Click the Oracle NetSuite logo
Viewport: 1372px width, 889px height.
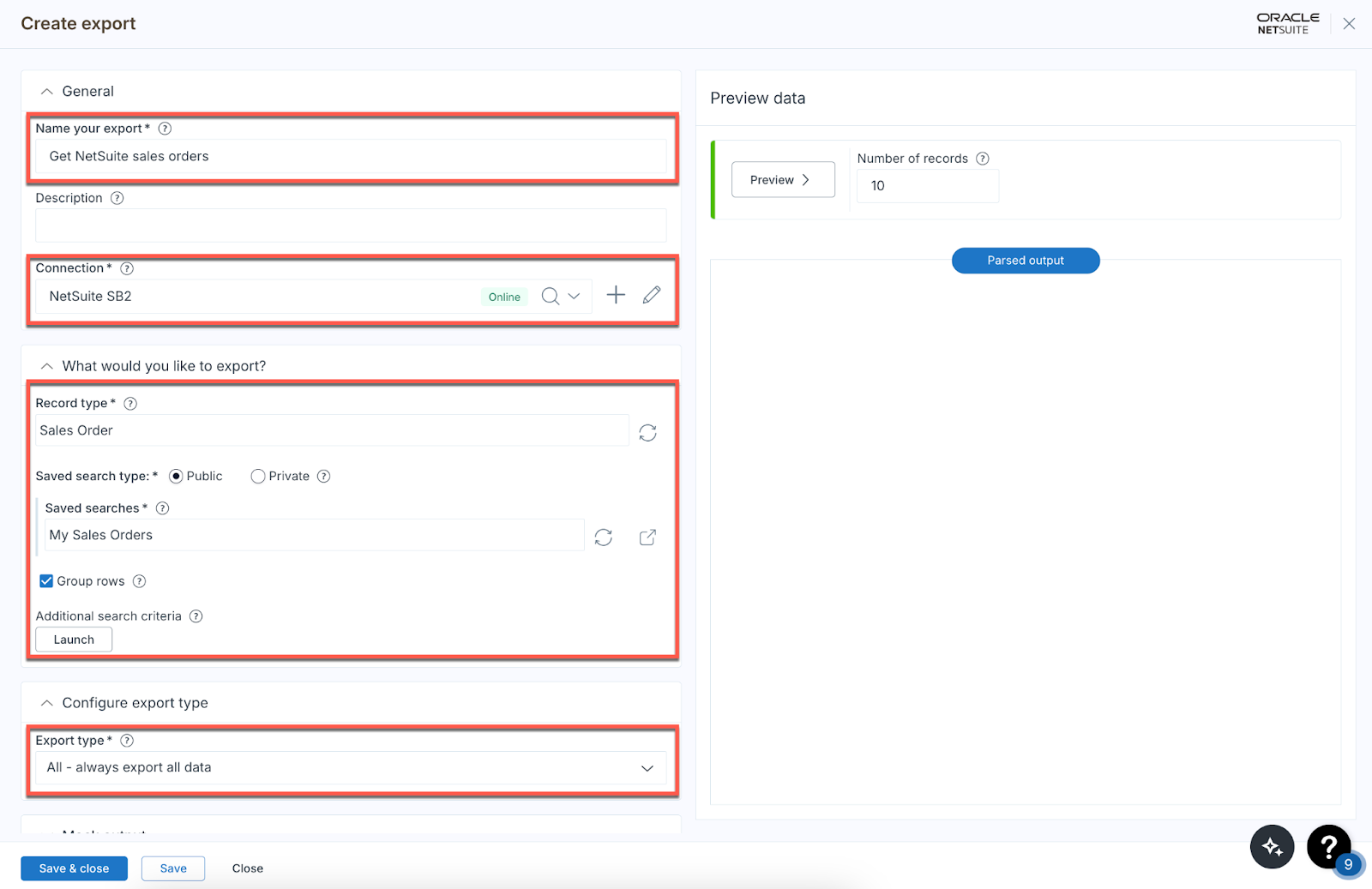click(1287, 24)
